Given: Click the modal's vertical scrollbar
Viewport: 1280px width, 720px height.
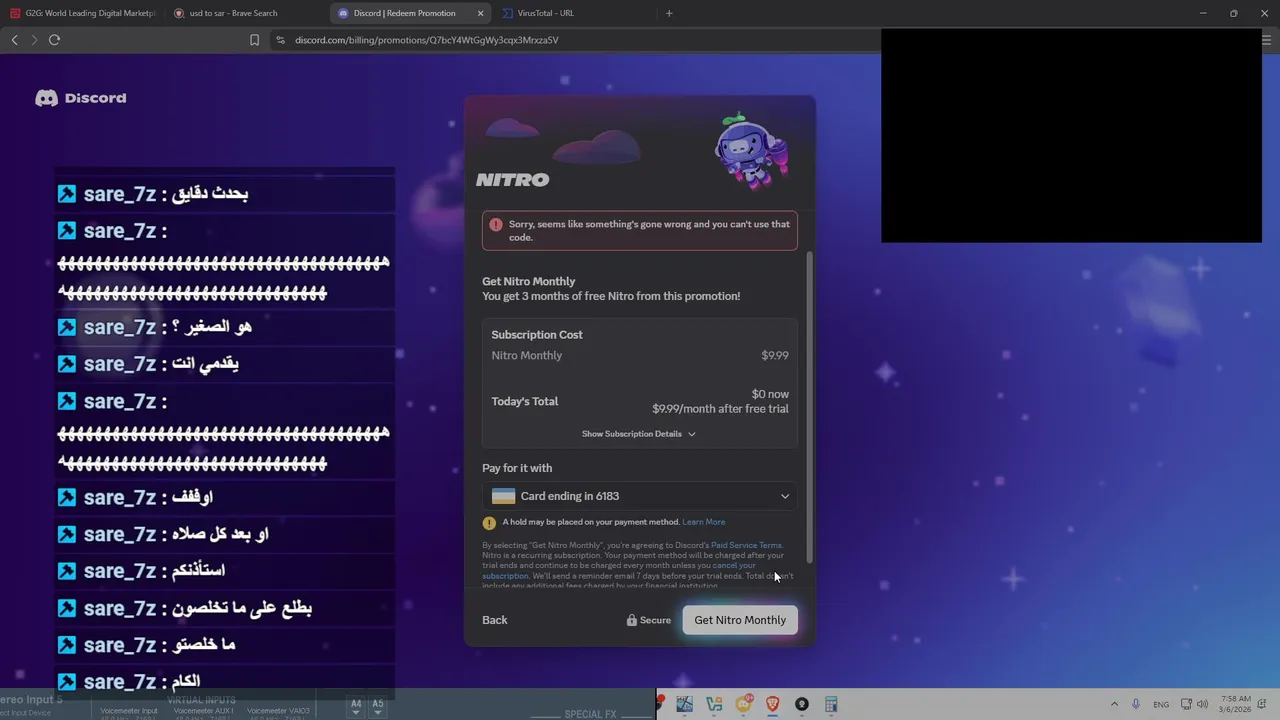Looking at the screenshot, I should [x=809, y=405].
